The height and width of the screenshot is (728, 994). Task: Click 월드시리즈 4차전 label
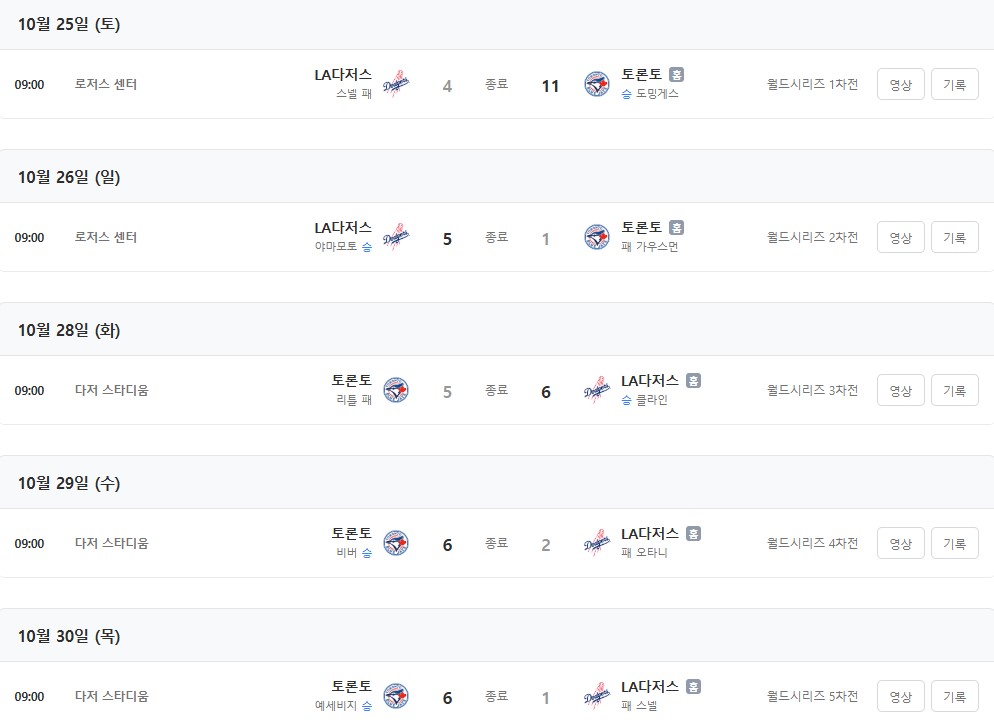click(x=812, y=543)
